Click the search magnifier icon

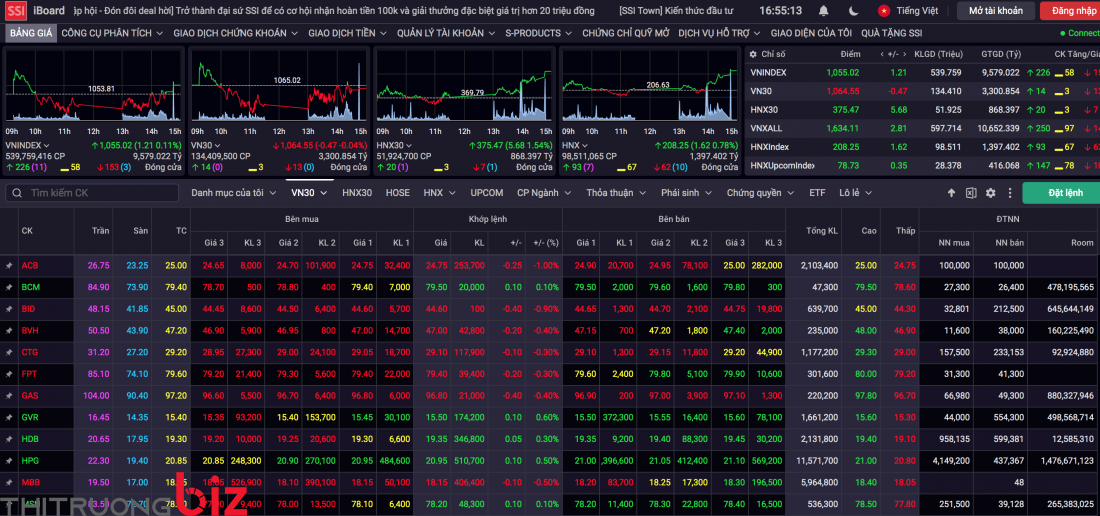click(18, 193)
